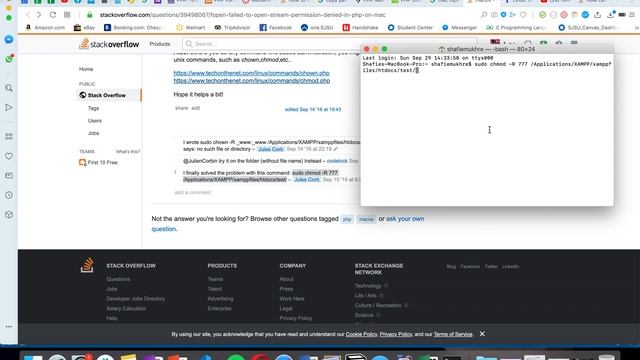Image resolution: width=640 pixels, height=360 pixels.
Task: Go back in browser history
Action: 28,15
